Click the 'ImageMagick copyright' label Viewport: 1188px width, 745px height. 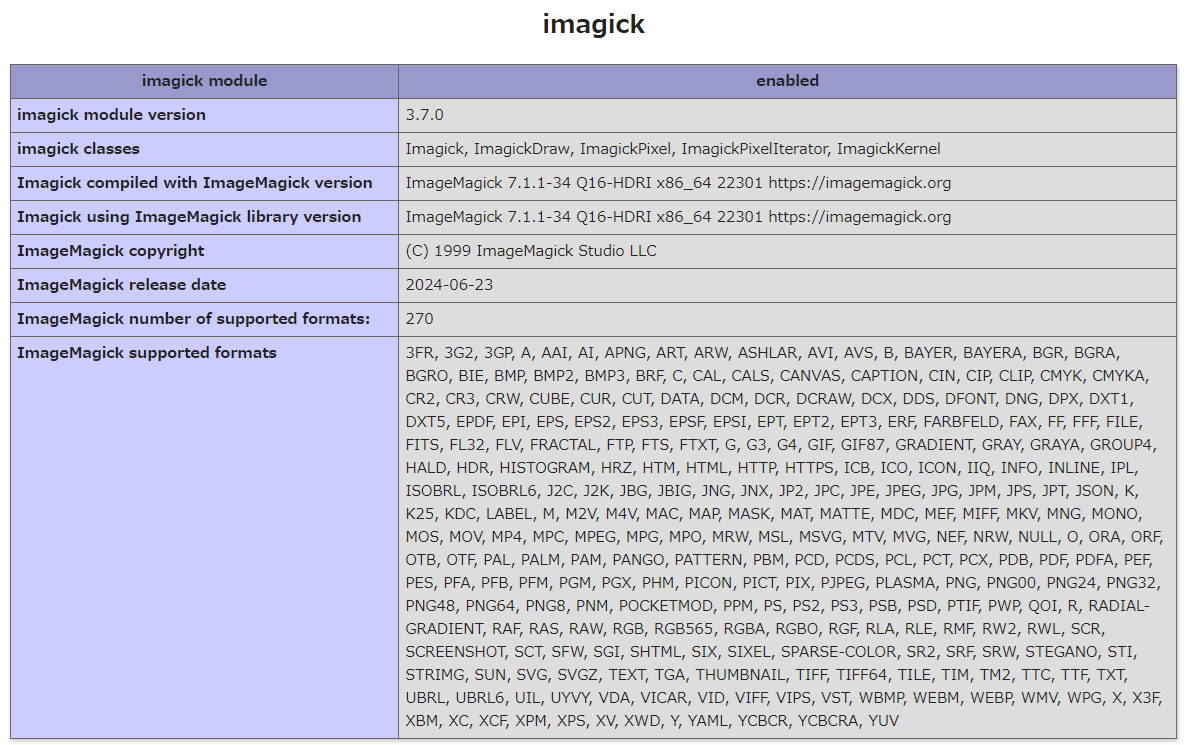[x=111, y=251]
